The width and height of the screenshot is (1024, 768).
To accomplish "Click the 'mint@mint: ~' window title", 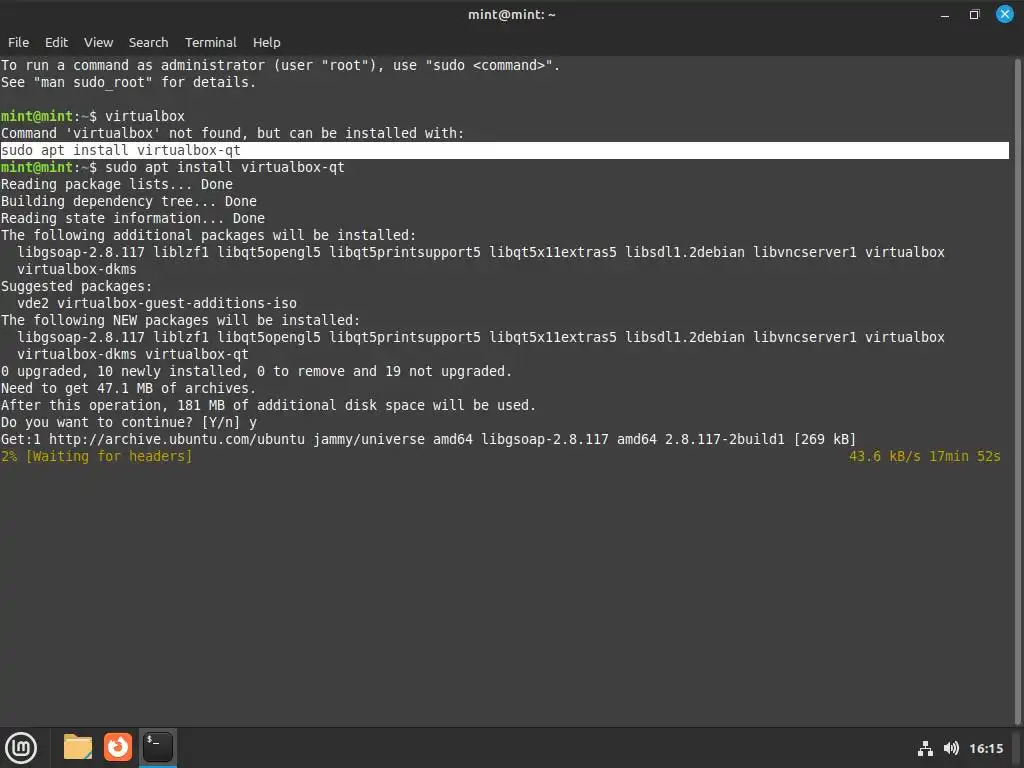I will [x=511, y=14].
